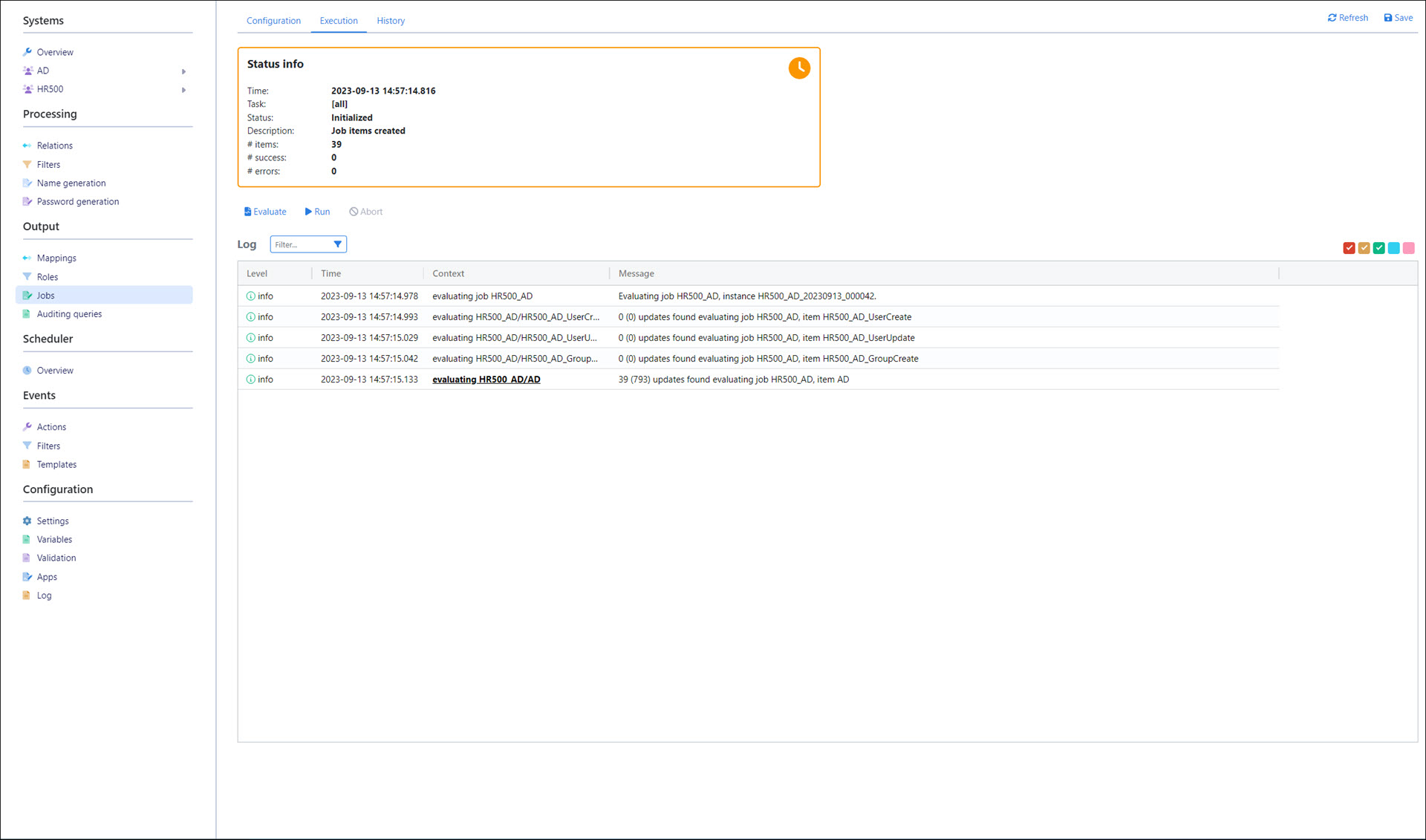The height and width of the screenshot is (840, 1426).
Task: Switch to the Configuration tab
Action: (x=273, y=21)
